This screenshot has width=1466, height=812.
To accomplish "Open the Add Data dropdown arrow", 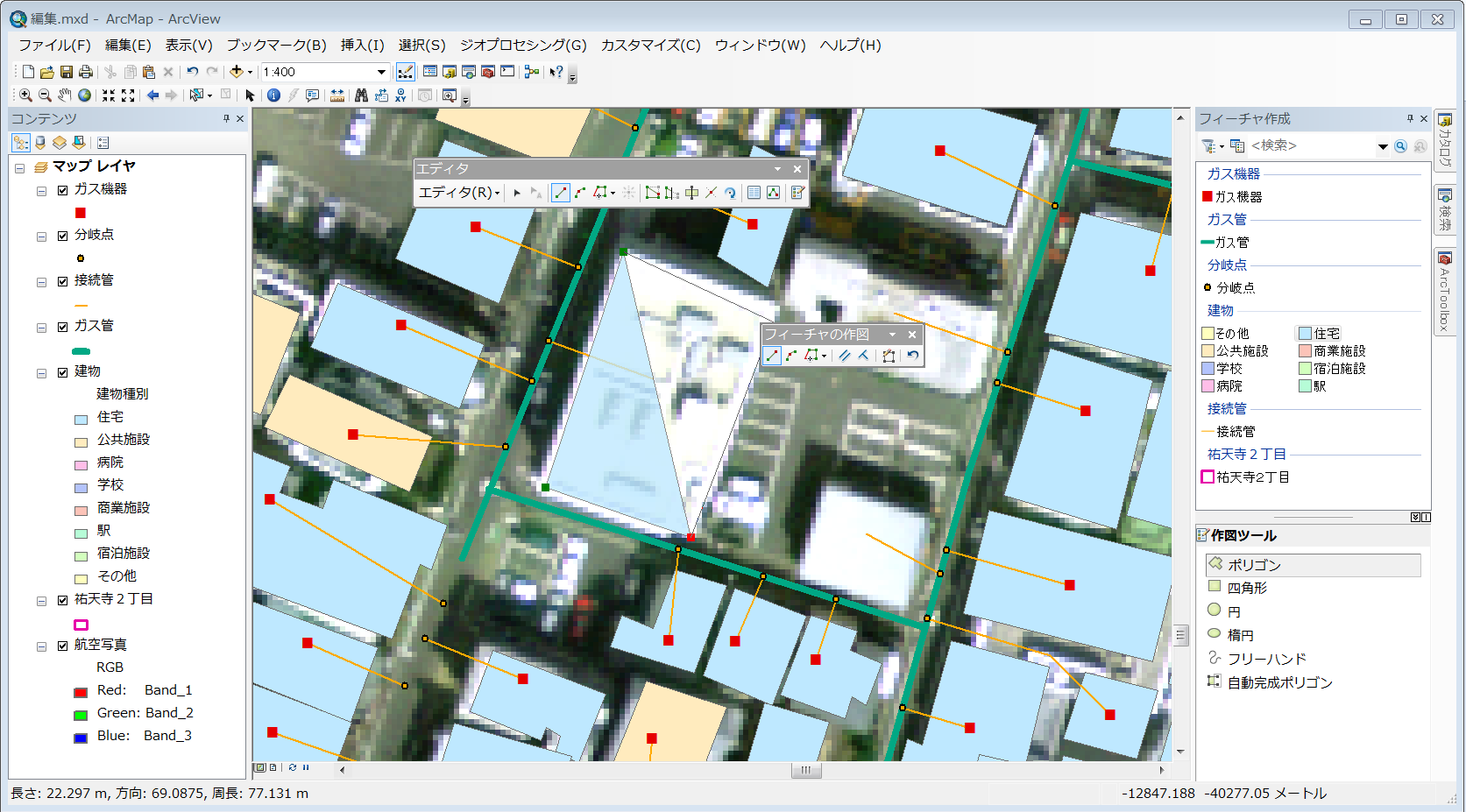I will [x=250, y=72].
